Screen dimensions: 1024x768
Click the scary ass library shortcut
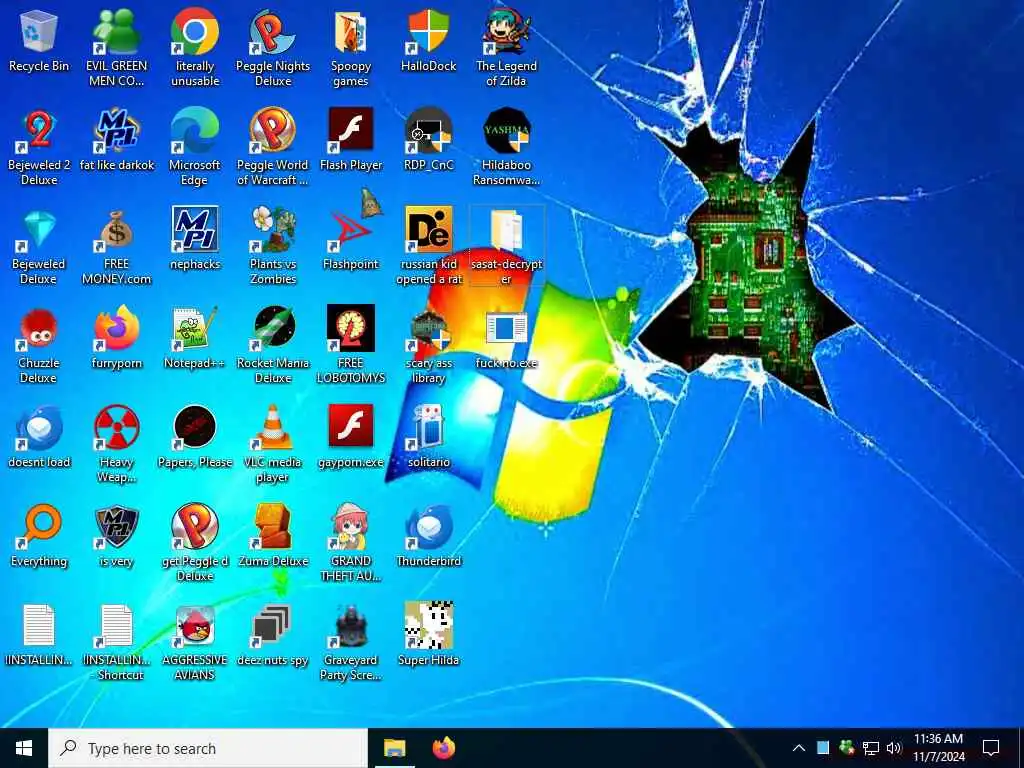(x=428, y=345)
